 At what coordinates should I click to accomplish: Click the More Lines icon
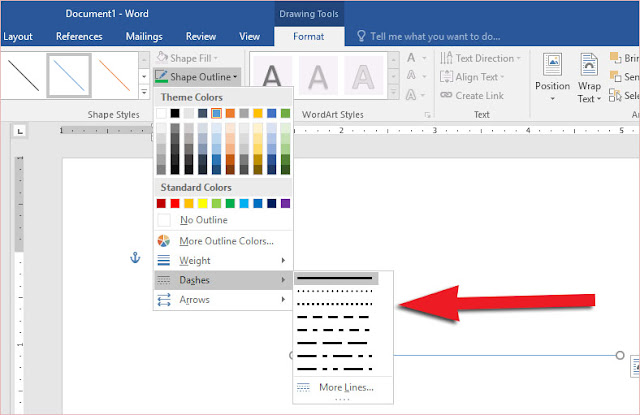coord(303,387)
